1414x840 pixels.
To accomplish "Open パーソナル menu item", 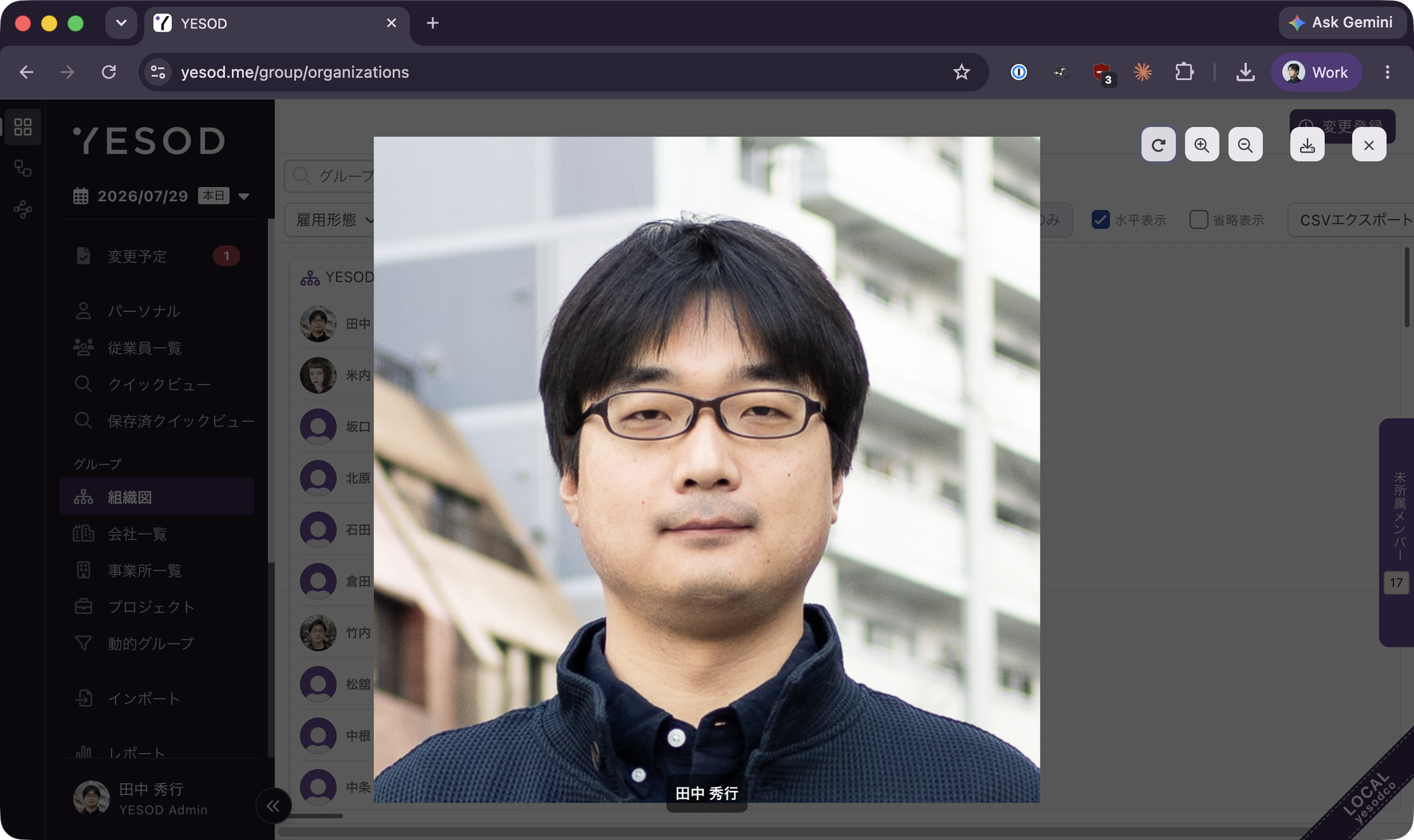I will point(157,311).
